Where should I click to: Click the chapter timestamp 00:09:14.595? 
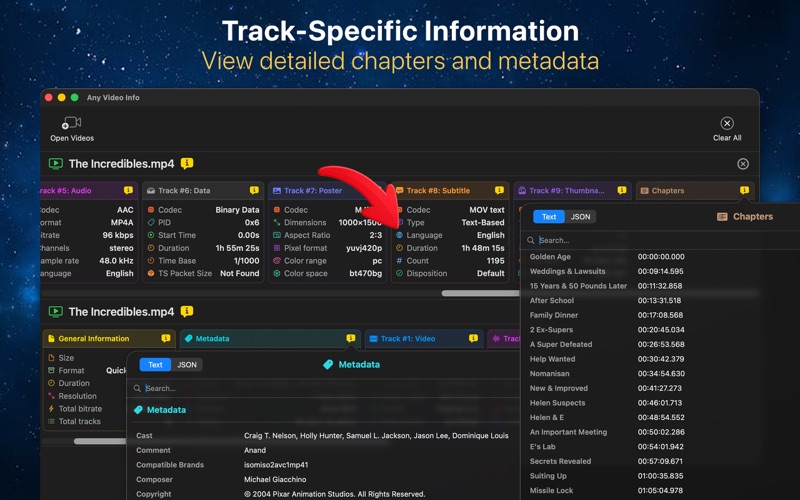[x=660, y=271]
